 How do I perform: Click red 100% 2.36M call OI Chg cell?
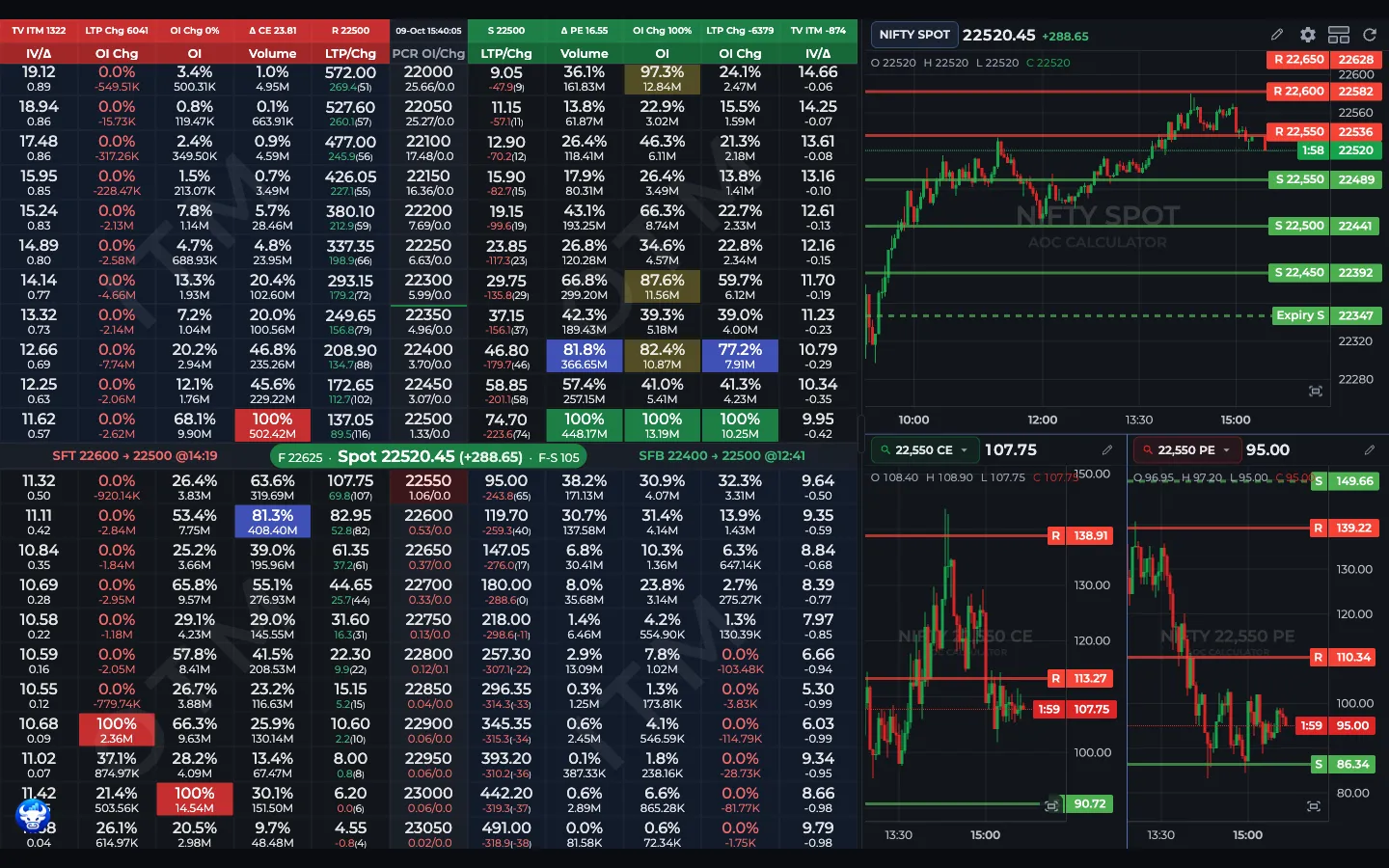[x=117, y=731]
